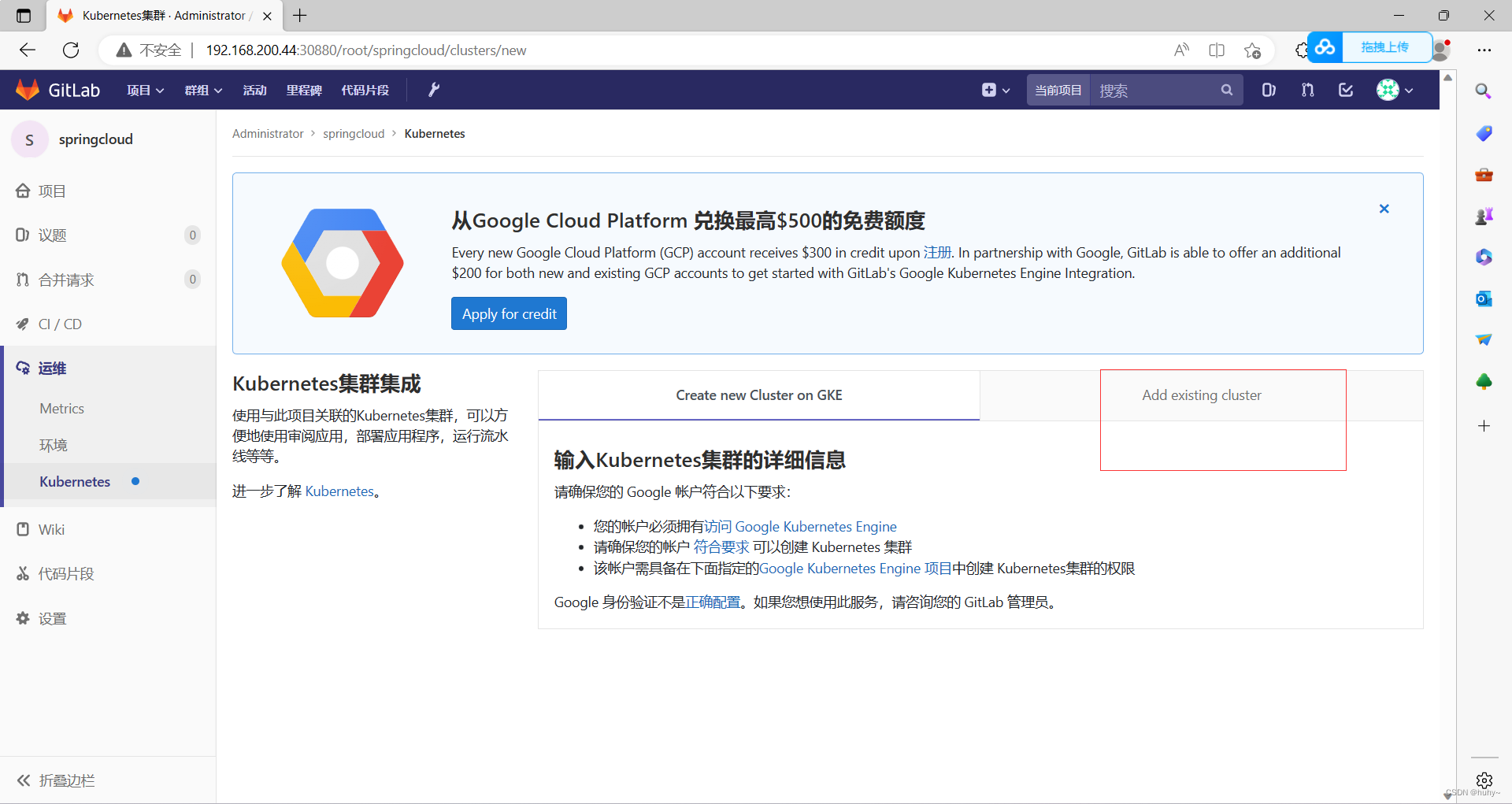Screen dimensions: 1512x804
Task: Switch to Add existing cluster tab
Action: [1202, 395]
